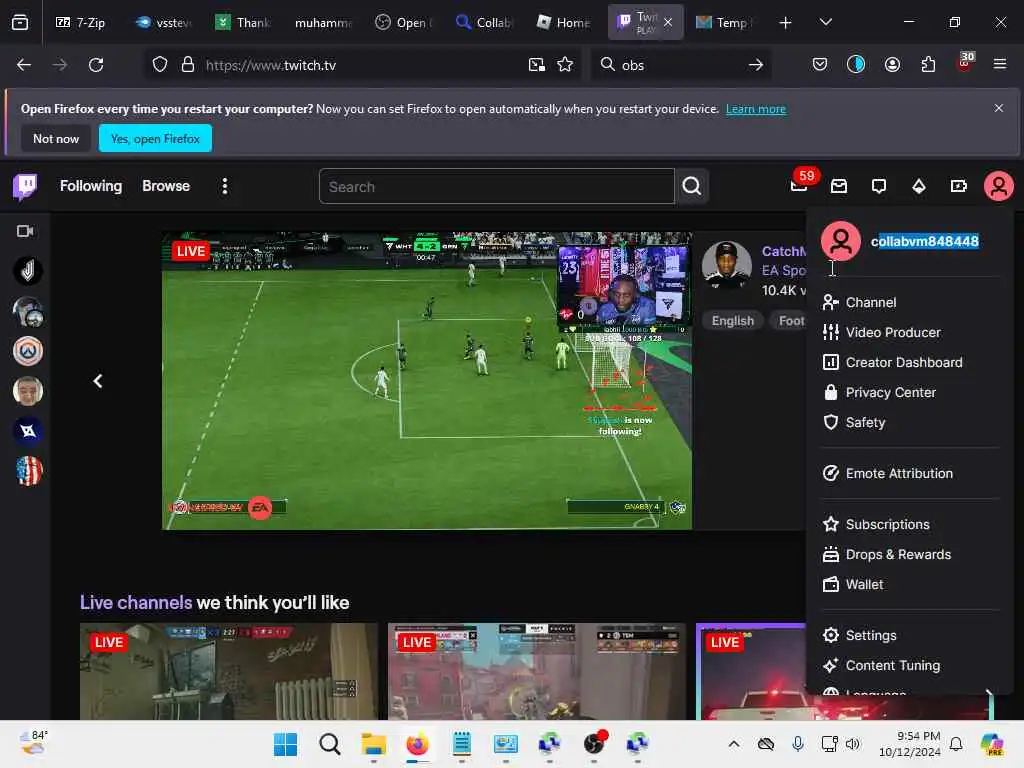Click the streamer profile avatar
Screen dimensions: 1024x768
coord(726,266)
